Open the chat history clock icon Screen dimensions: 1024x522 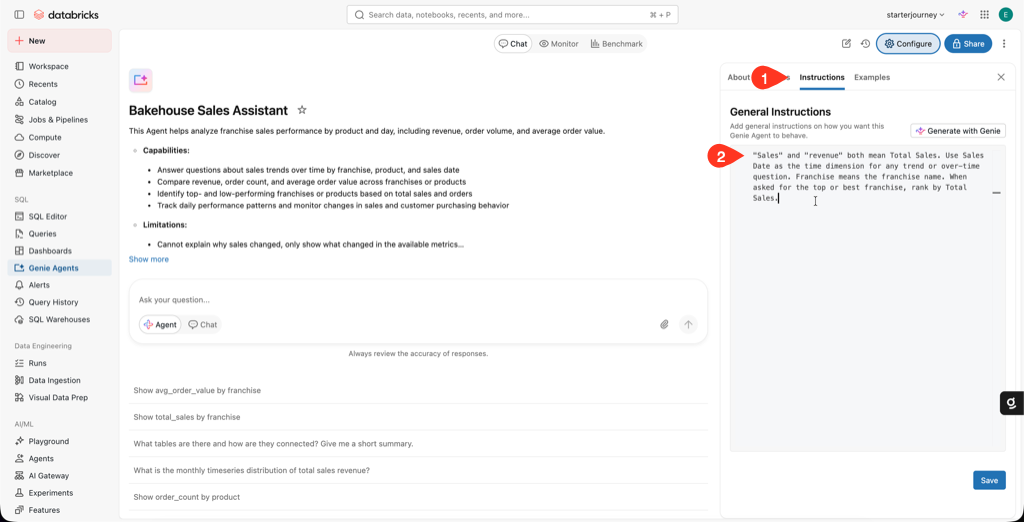pos(865,44)
